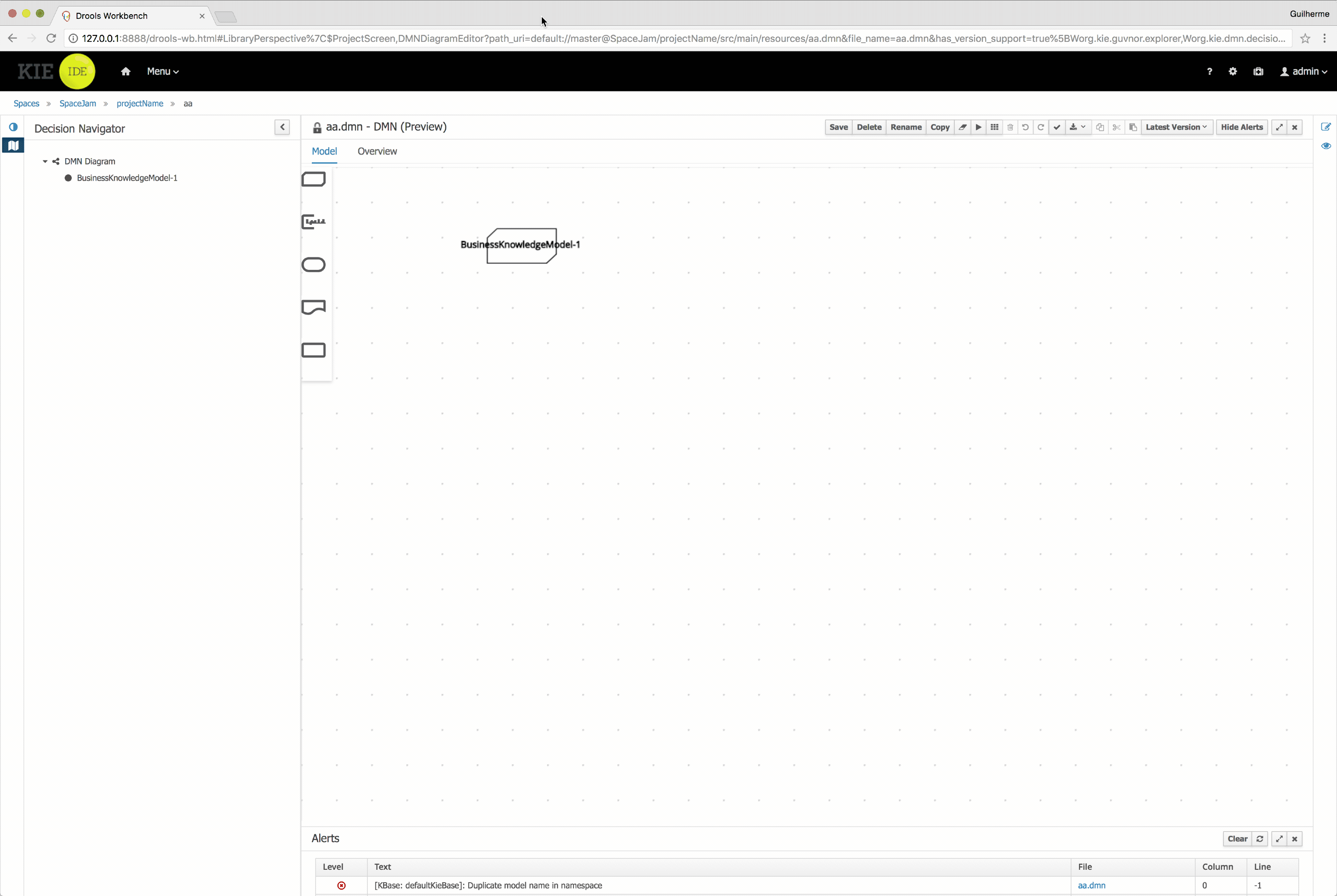The width and height of the screenshot is (1337, 896).
Task: Collapse the DMN Diagram tree node
Action: [x=45, y=161]
